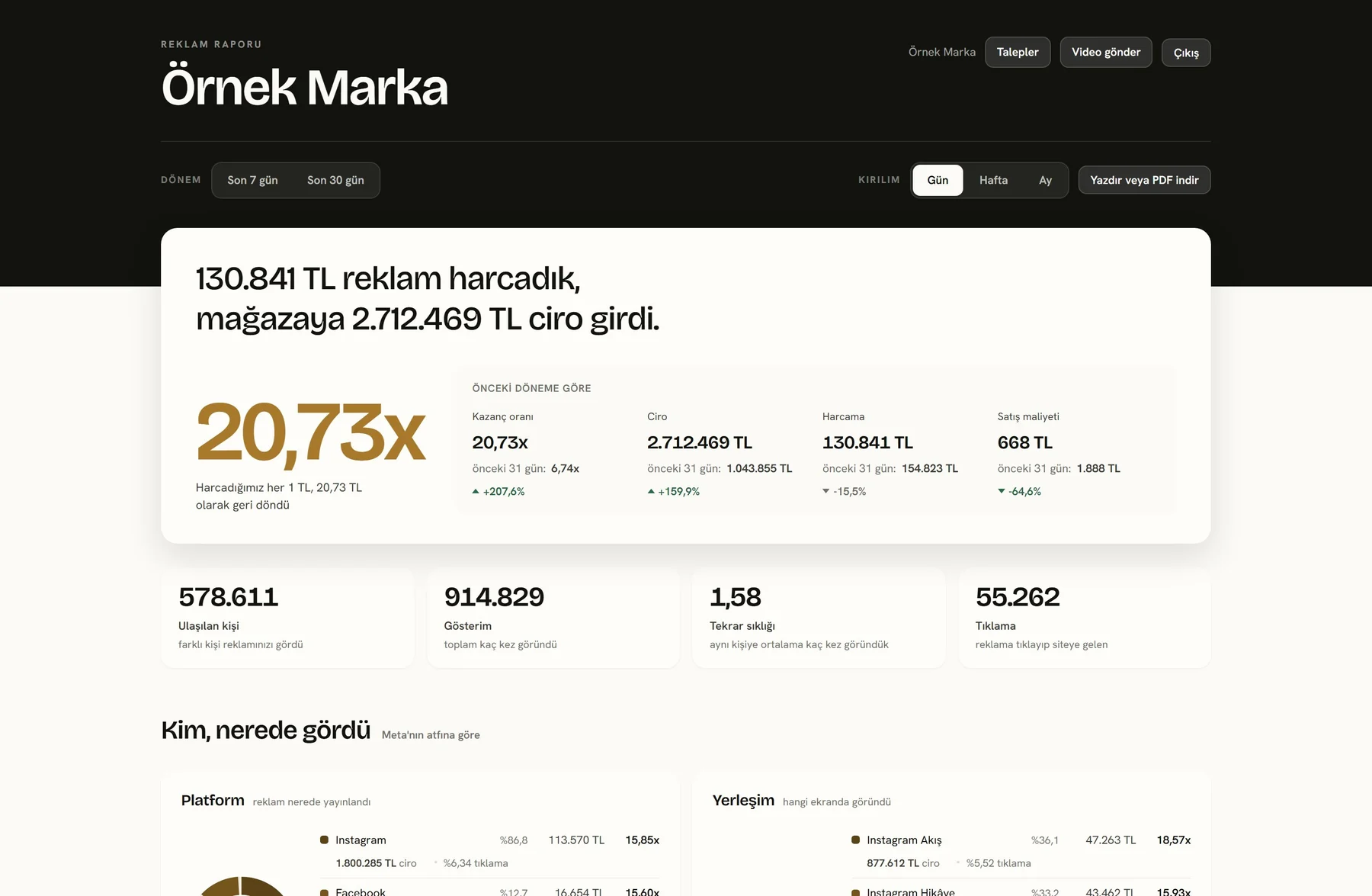
Task: Open the Talepler page
Action: [1018, 52]
